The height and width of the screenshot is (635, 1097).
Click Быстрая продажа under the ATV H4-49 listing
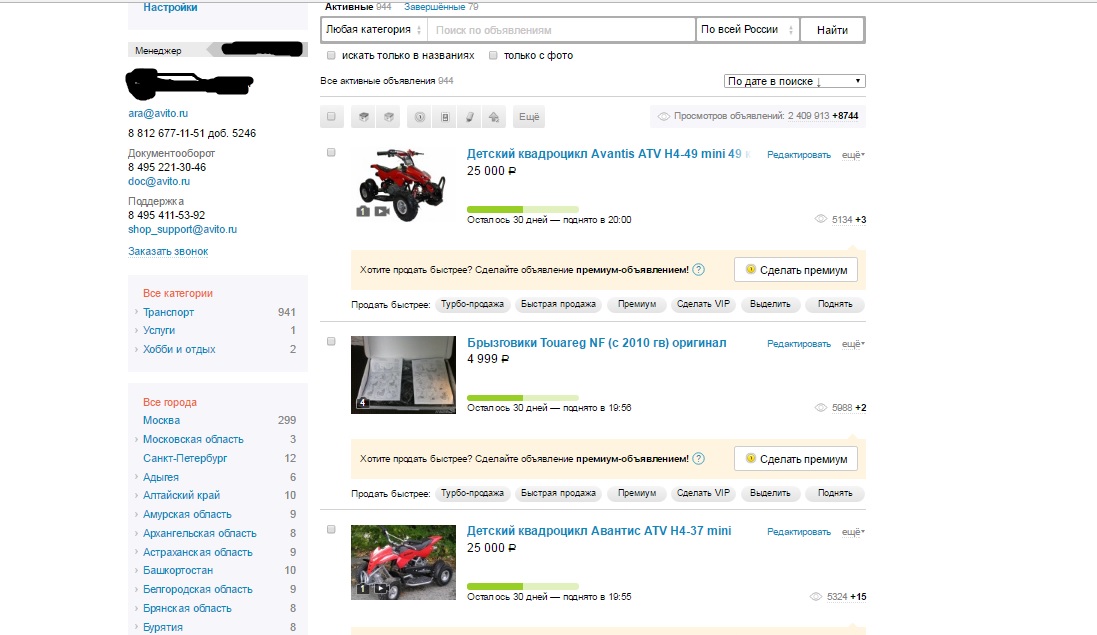pyautogui.click(x=558, y=304)
